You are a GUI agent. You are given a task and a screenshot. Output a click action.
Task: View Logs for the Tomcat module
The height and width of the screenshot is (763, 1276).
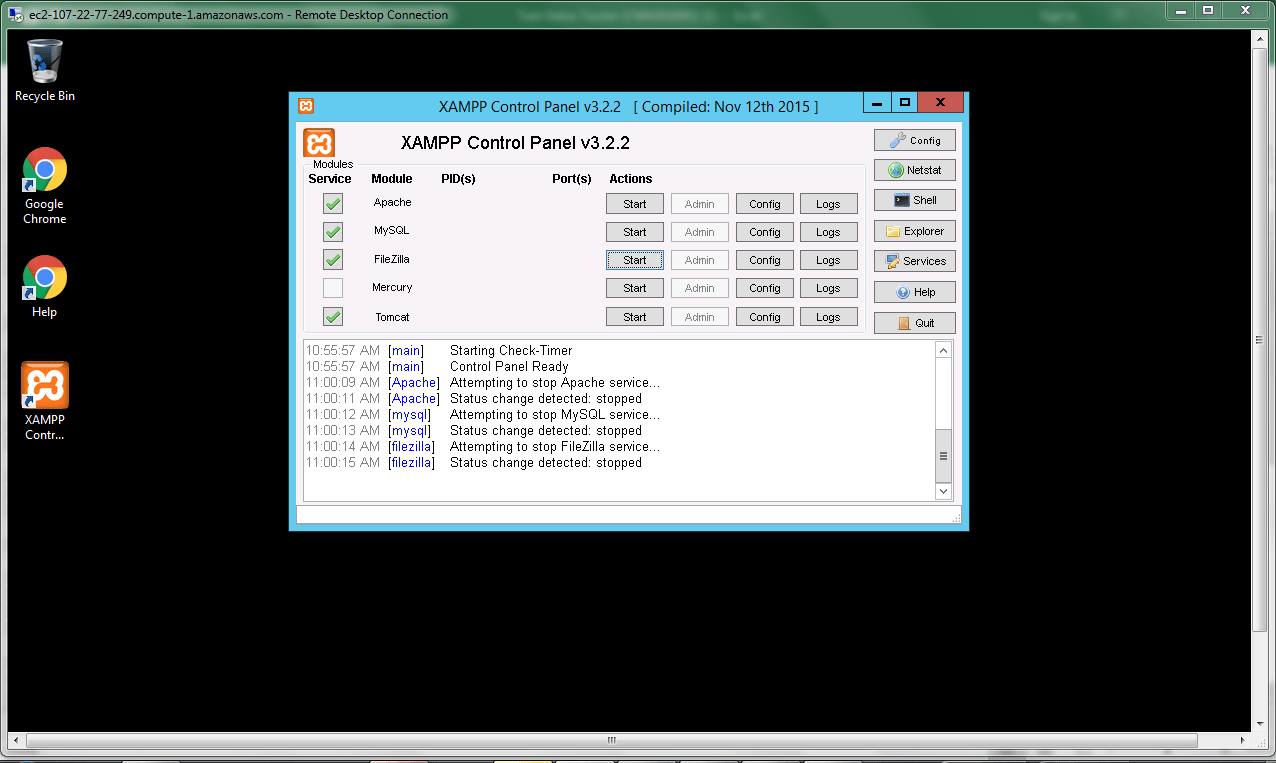[828, 317]
